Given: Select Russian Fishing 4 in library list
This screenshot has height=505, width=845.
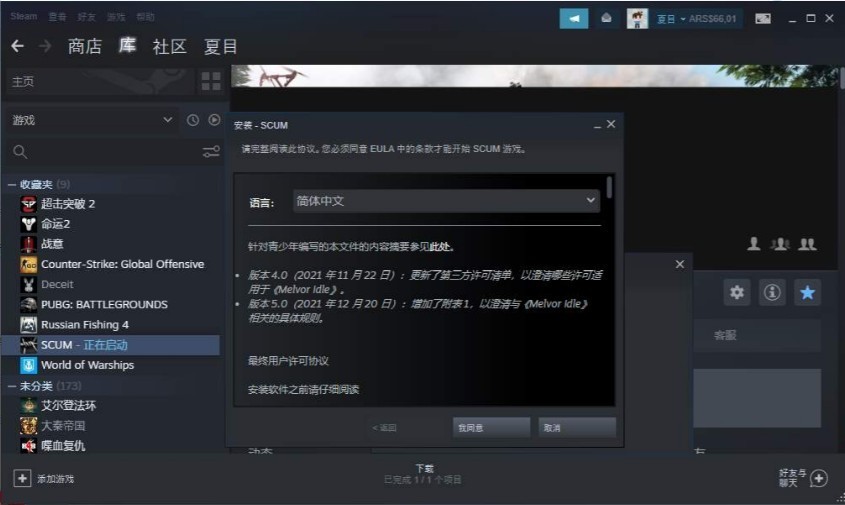Looking at the screenshot, I should [85, 325].
